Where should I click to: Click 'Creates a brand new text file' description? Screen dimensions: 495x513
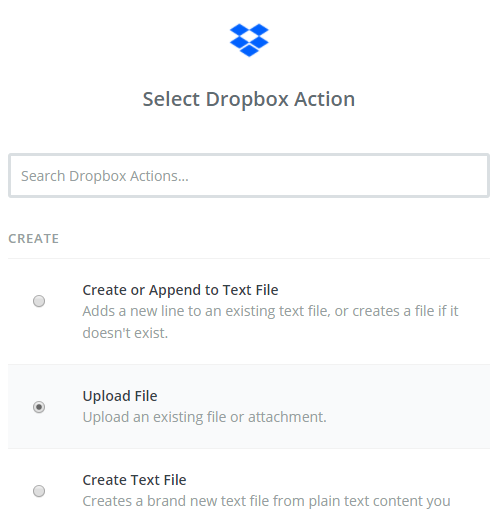(x=266, y=501)
